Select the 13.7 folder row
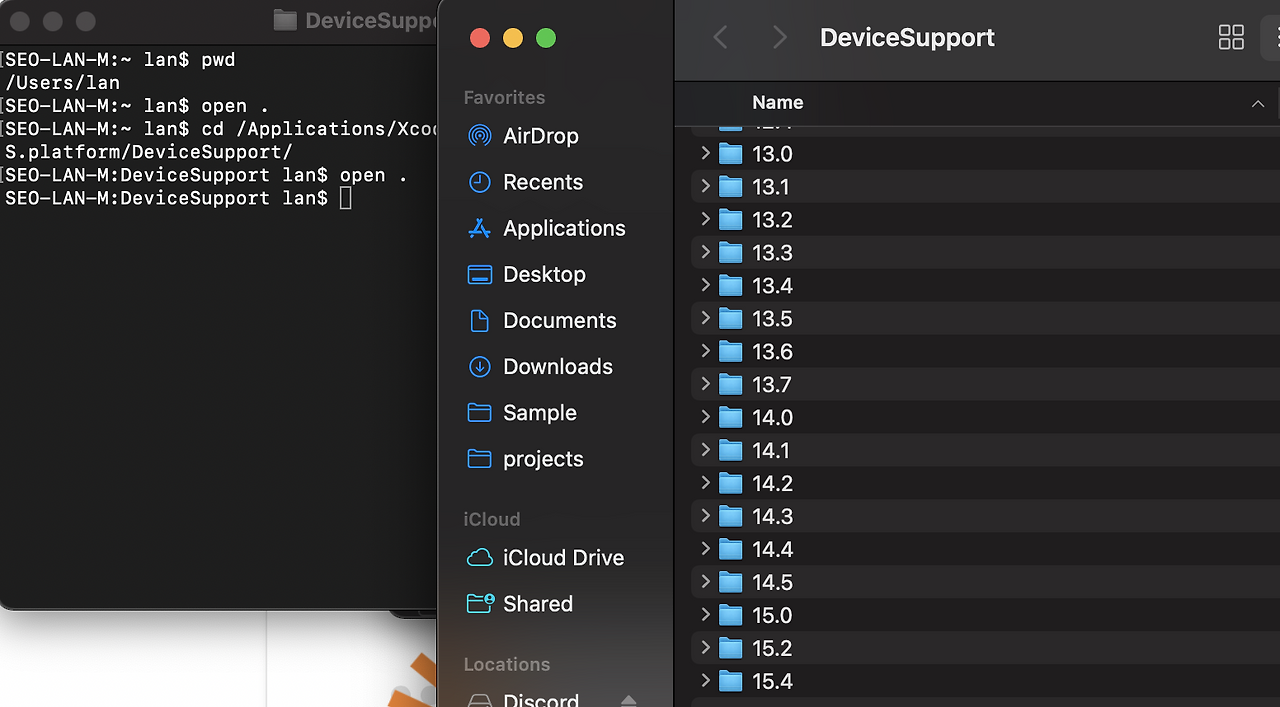The image size is (1280, 707). pyautogui.click(x=985, y=384)
